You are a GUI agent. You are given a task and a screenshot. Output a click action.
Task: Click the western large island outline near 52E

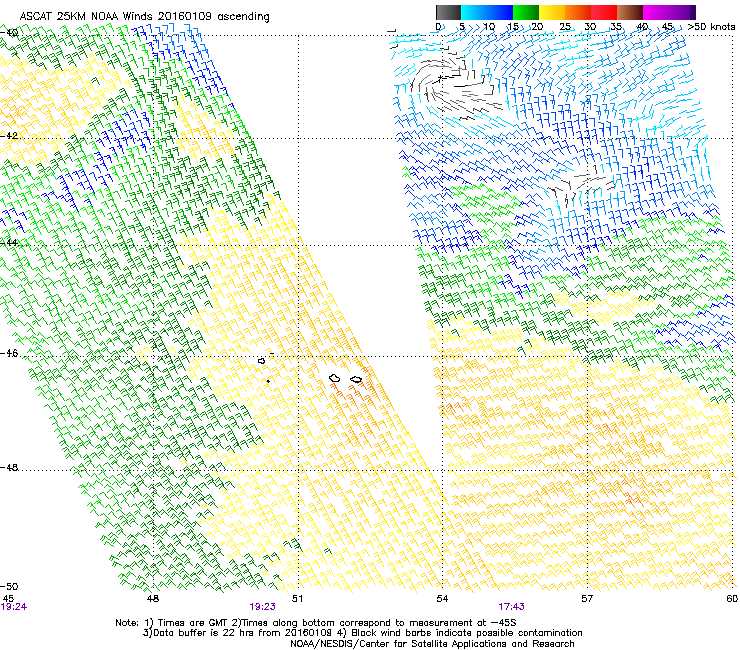pos(335,378)
